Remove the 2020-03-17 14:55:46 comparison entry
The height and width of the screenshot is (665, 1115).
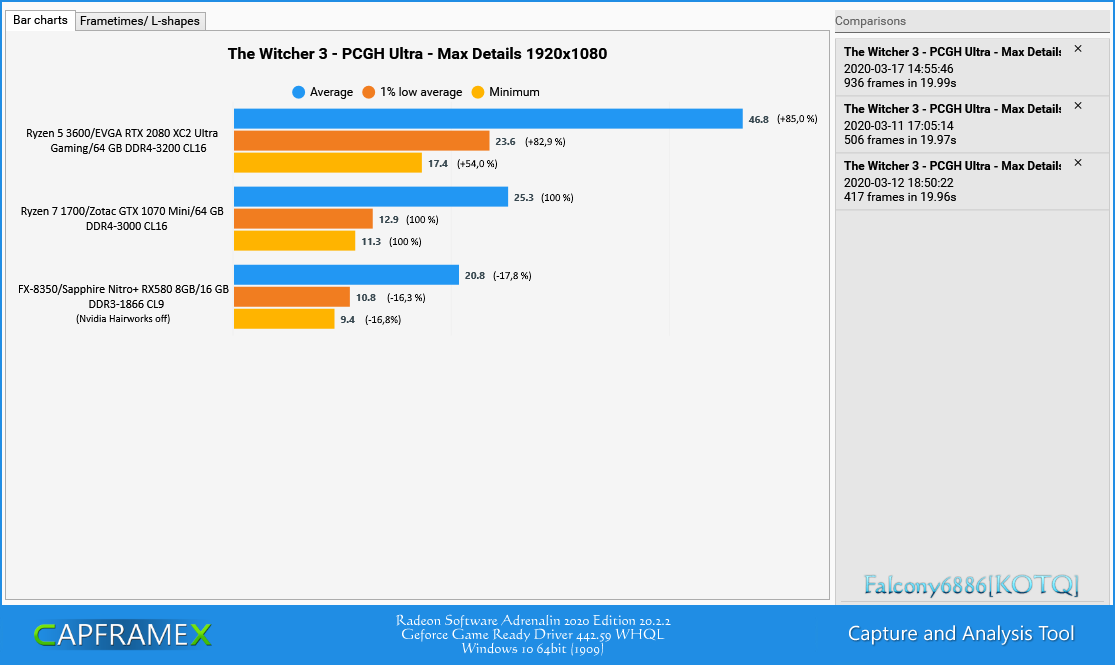(1078, 49)
